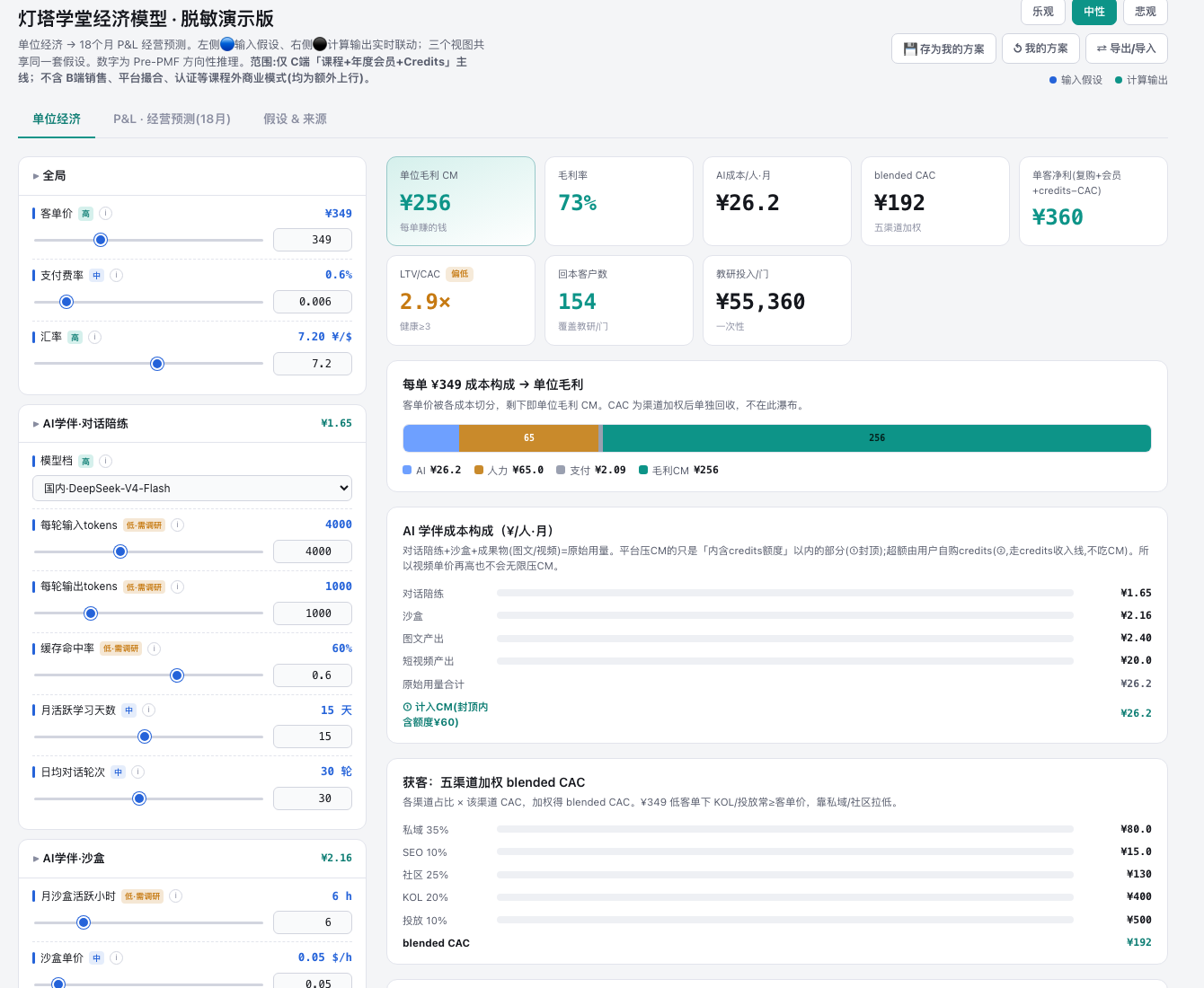Open the 模型档 dropdown 国内·DeepSeek-V4-Flash
Viewport: 1204px width, 988px height.
[x=192, y=489]
